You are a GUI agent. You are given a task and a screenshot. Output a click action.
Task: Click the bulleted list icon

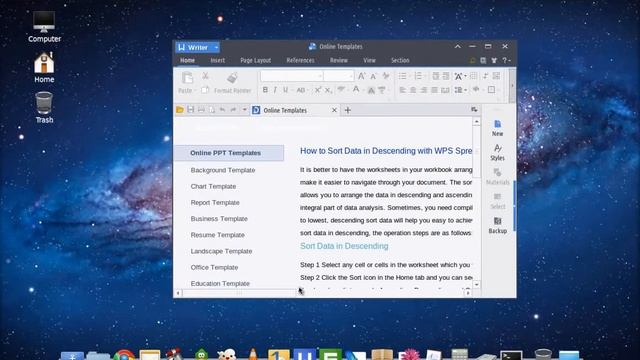point(402,76)
